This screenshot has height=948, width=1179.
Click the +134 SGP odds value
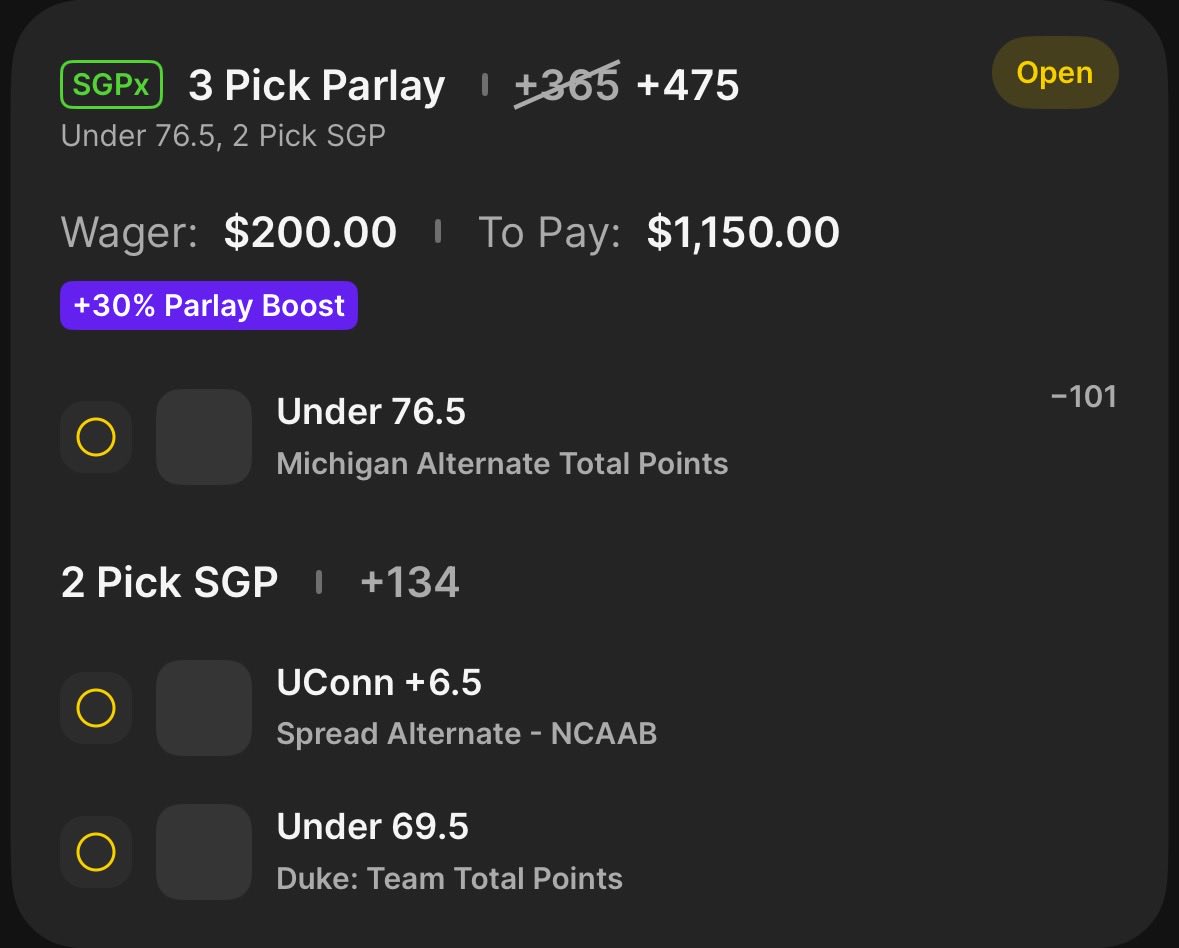[409, 582]
